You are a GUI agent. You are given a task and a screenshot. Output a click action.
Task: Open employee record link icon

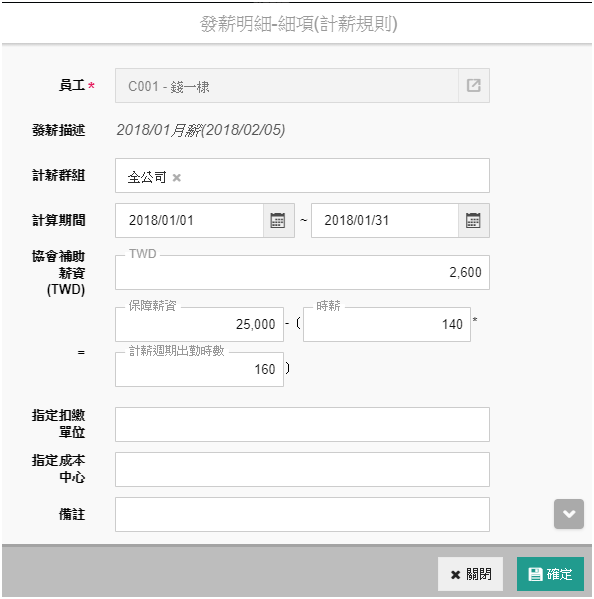coord(474,86)
